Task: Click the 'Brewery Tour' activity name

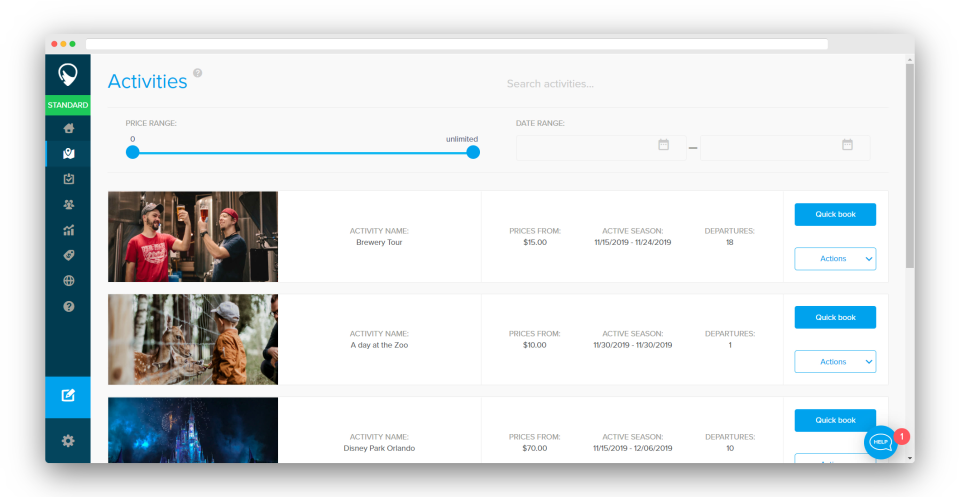Action: click(379, 242)
